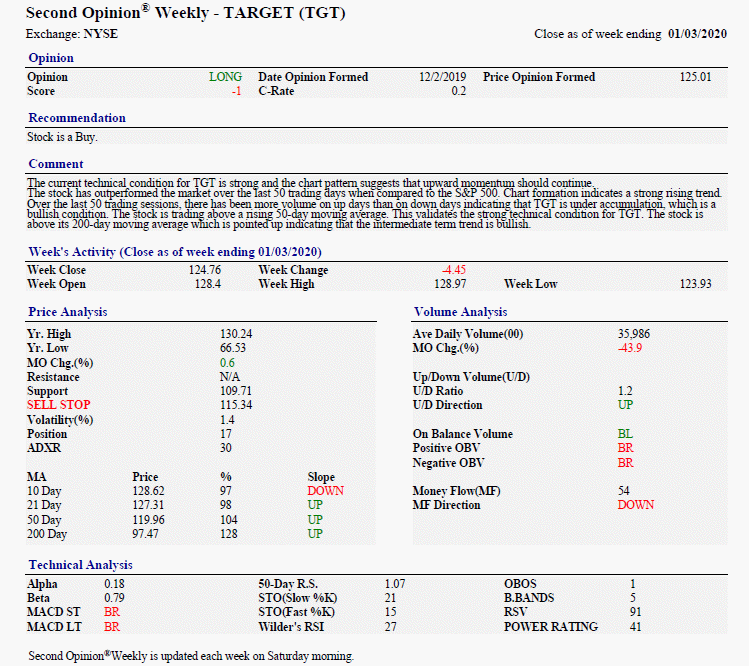Click the Volatility(%) value 1.4
The image size is (749, 666).
coord(227,420)
